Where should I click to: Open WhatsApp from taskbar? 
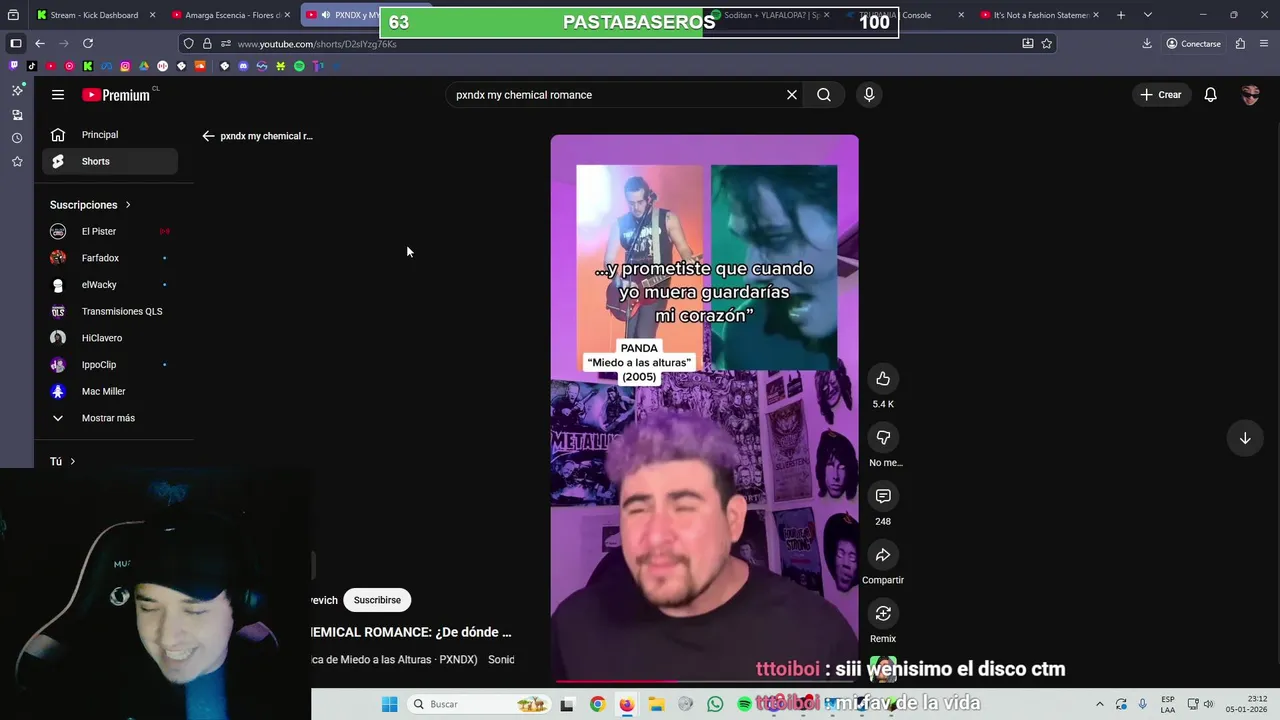pyautogui.click(x=715, y=704)
